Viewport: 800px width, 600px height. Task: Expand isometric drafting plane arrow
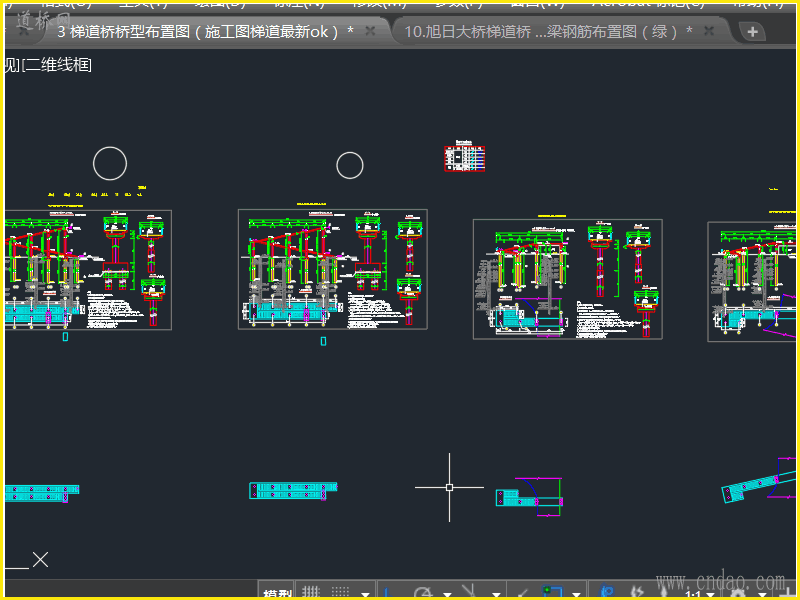point(496,594)
